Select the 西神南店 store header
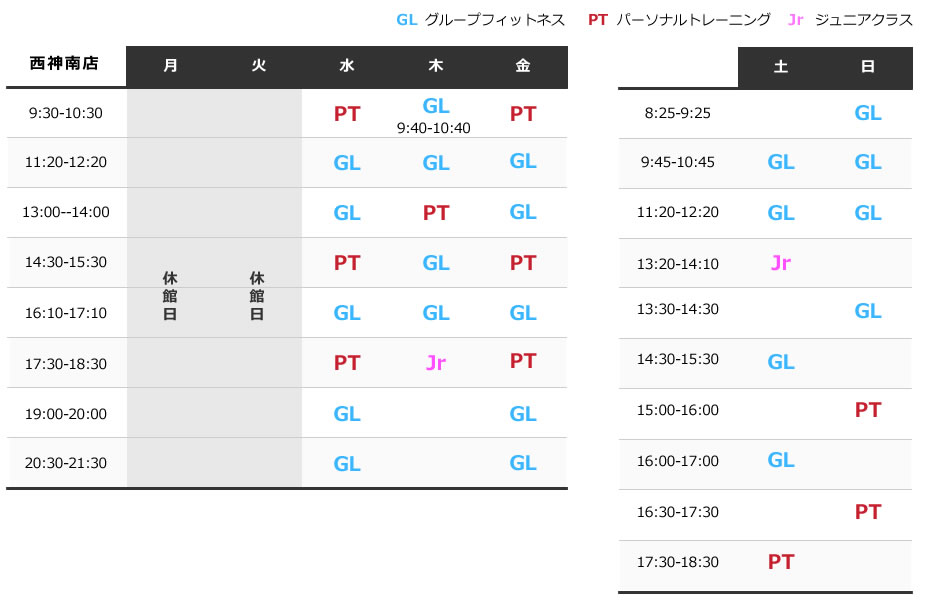The height and width of the screenshot is (604, 930). (65, 65)
